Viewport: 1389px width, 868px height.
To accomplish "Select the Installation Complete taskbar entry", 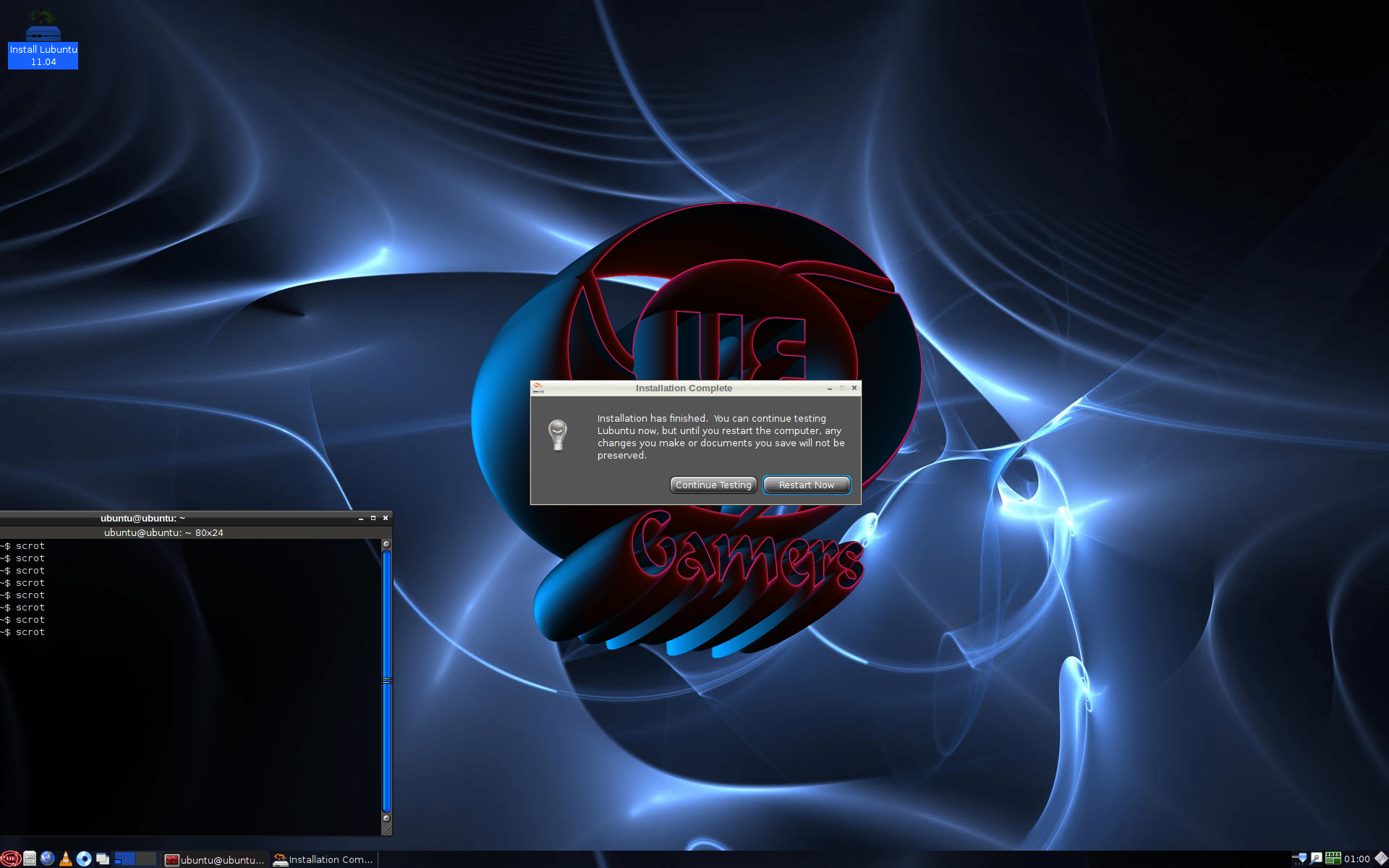I will point(323,859).
